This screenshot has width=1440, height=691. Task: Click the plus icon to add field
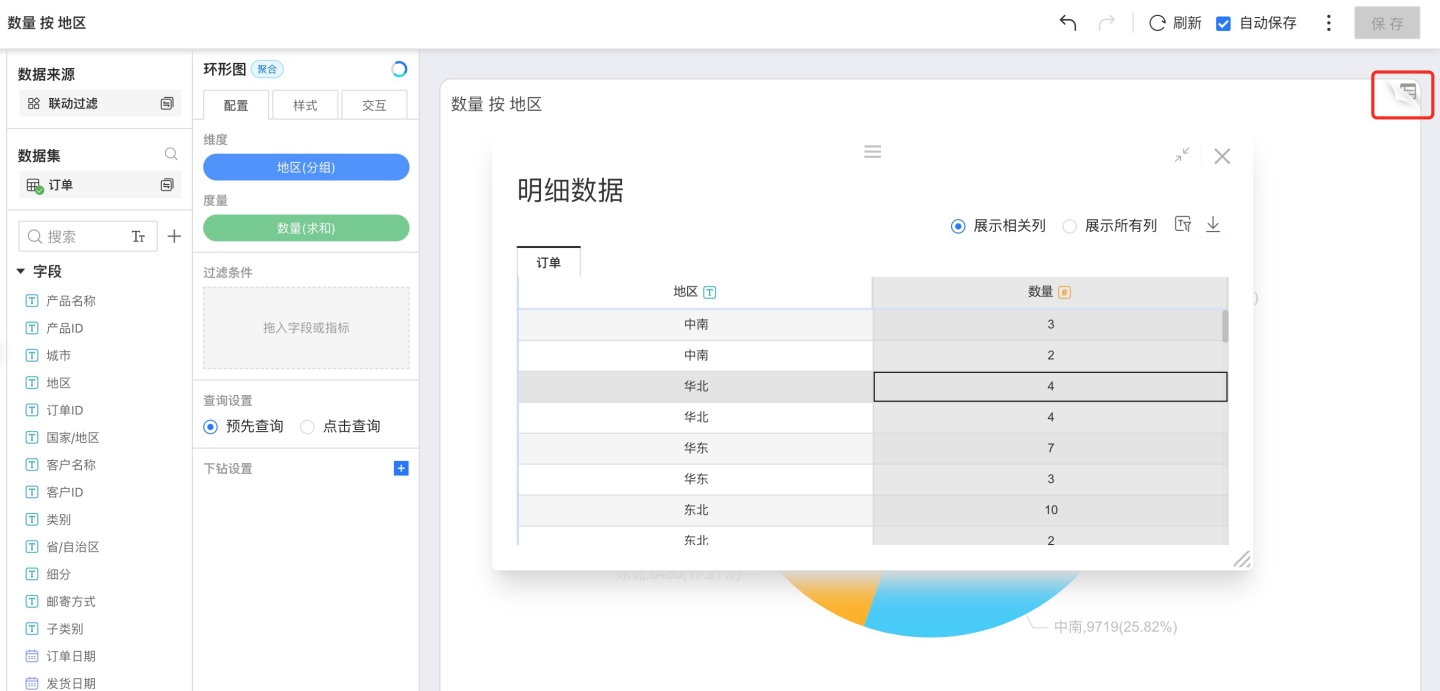click(174, 237)
